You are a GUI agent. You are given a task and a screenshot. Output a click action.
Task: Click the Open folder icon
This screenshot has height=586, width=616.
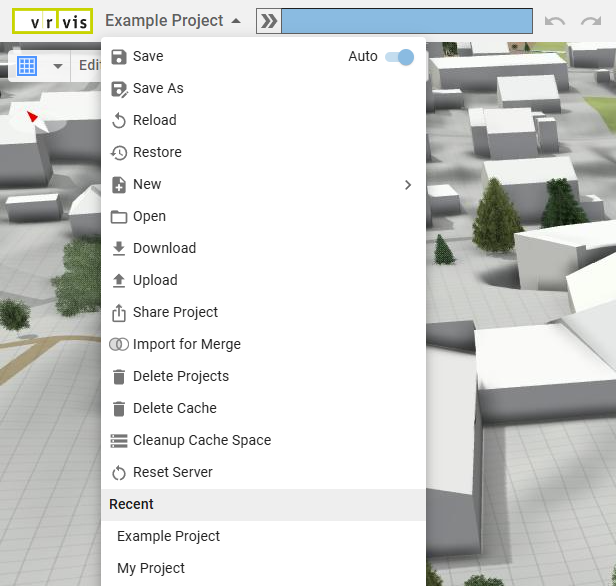coord(119,216)
